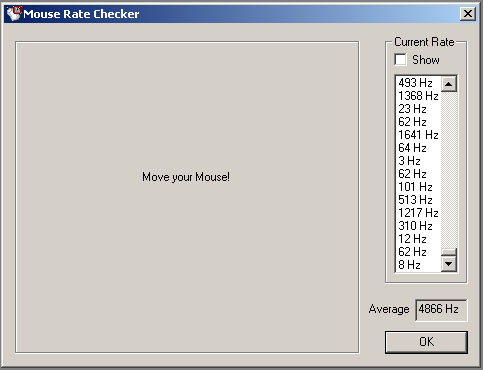The height and width of the screenshot is (370, 483).
Task: Click the Current Rate group label
Action: (x=424, y=42)
